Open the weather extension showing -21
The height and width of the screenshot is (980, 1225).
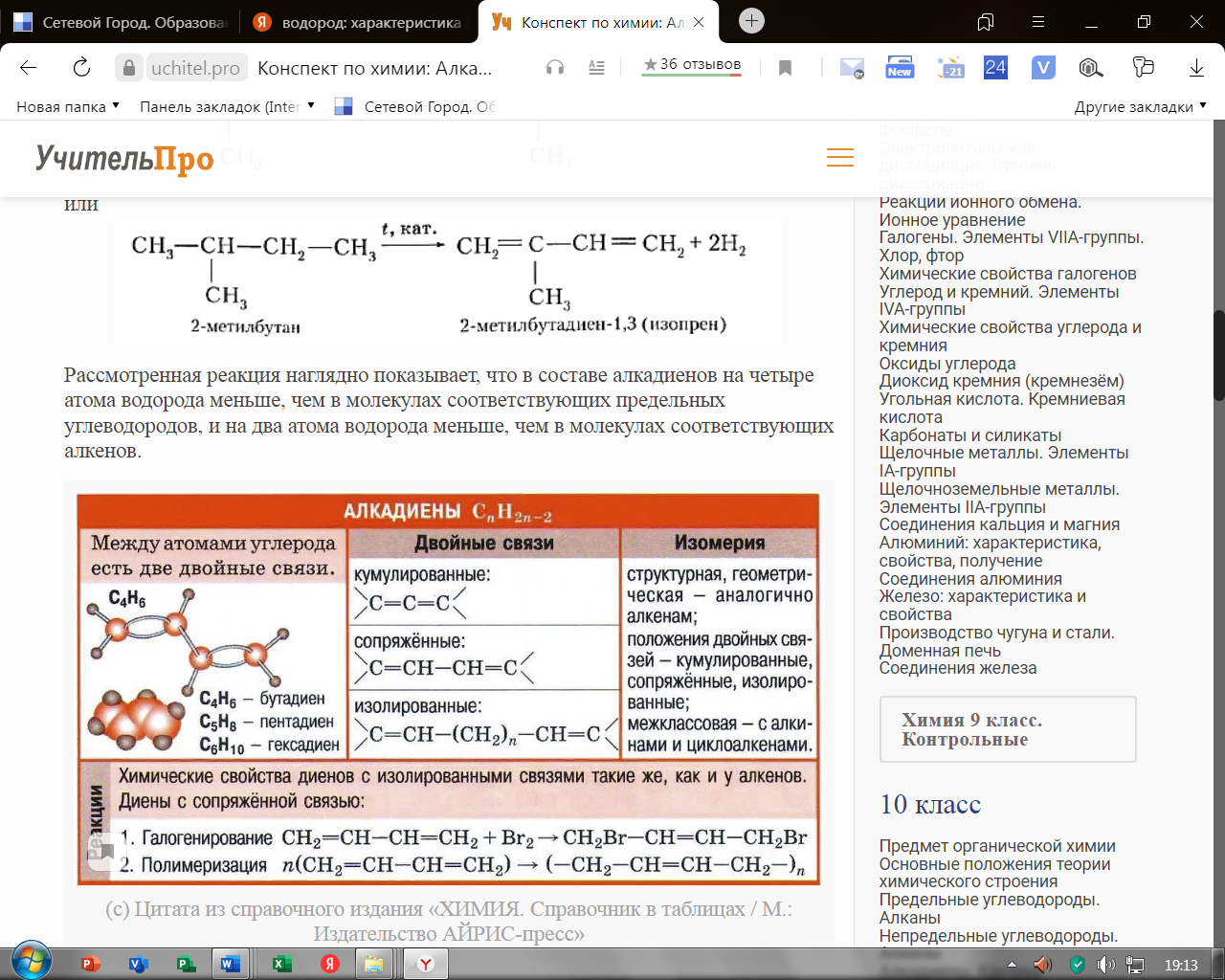[950, 67]
